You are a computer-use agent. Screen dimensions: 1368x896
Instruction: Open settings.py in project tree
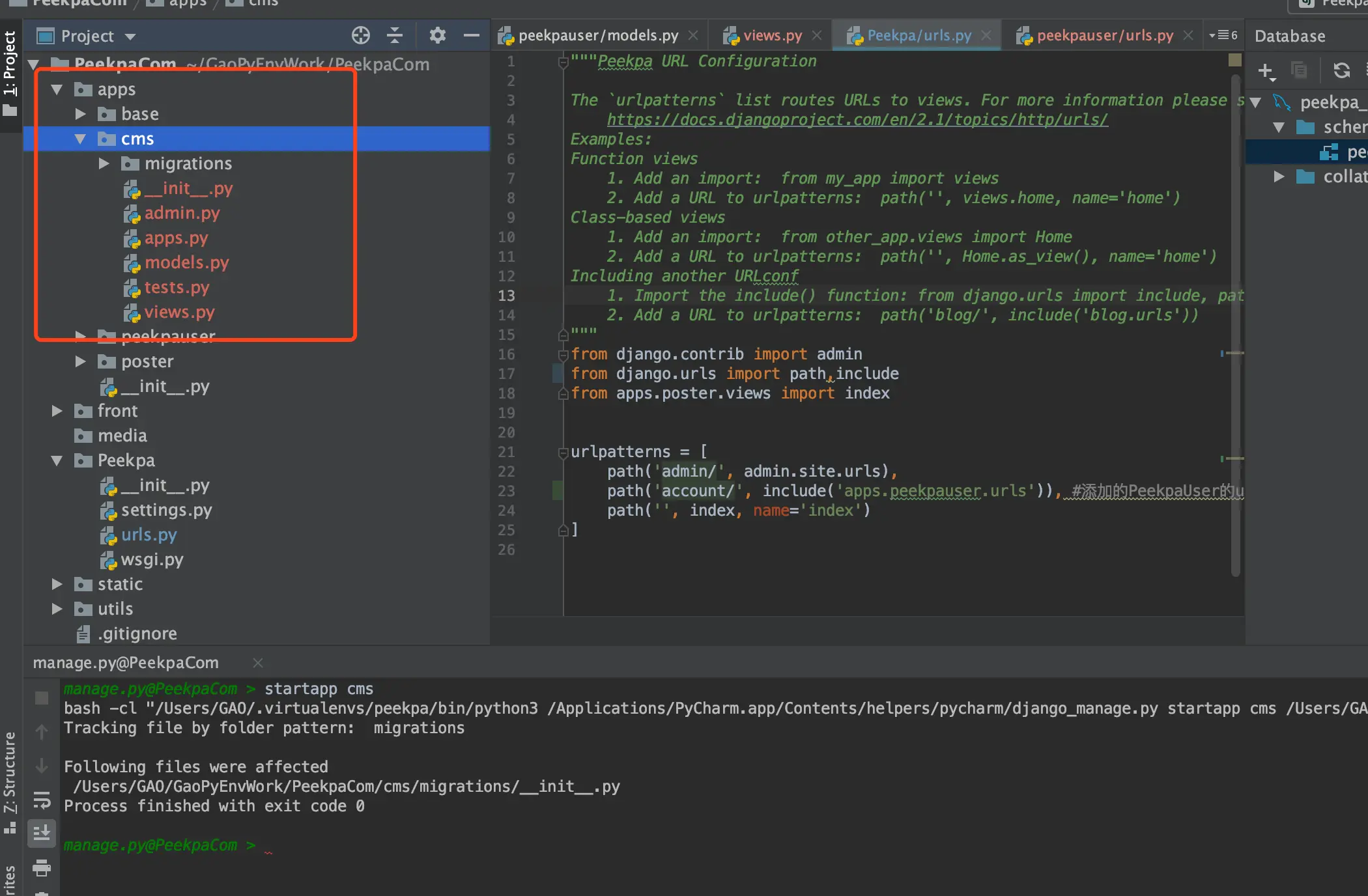(x=166, y=510)
